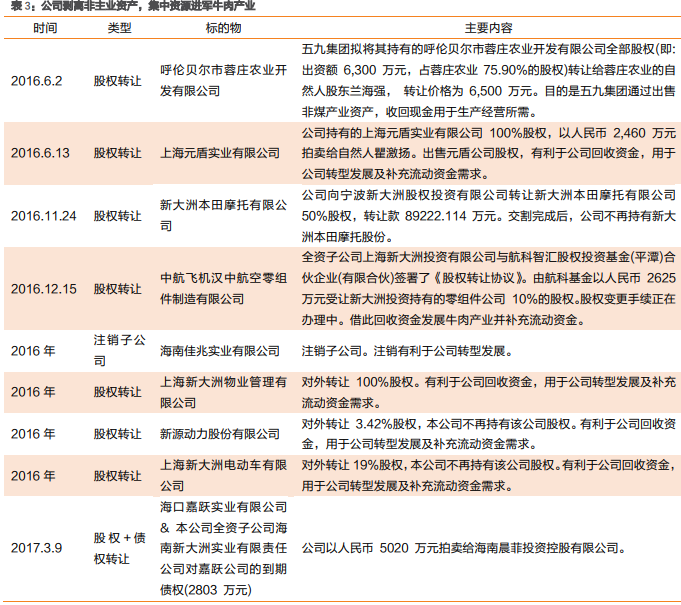Click 中航飞机汉中航空零组件制造有限公司 cell
The image size is (681, 605).
[x=223, y=288]
